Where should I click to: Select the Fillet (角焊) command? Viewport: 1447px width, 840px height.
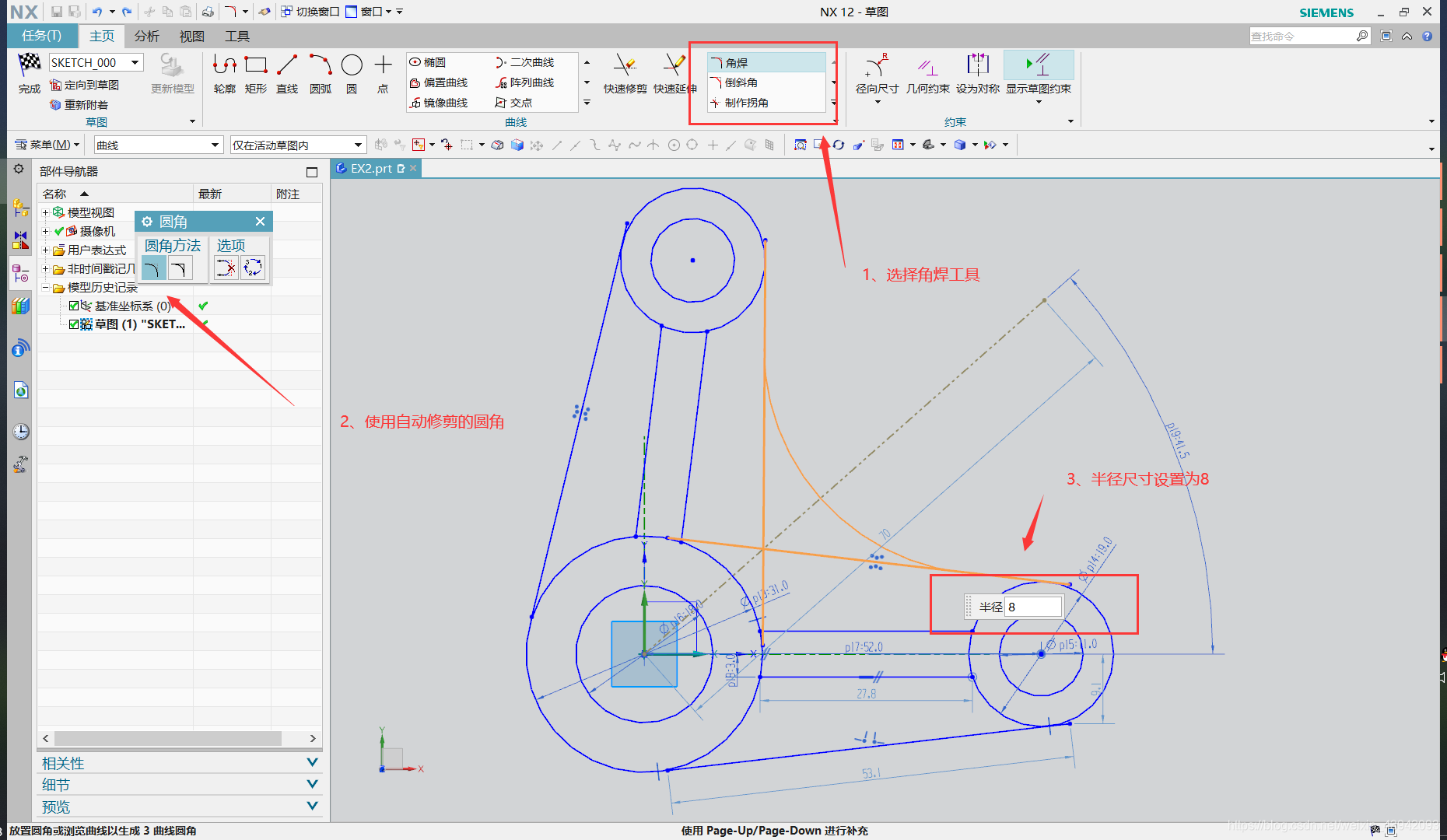click(766, 62)
